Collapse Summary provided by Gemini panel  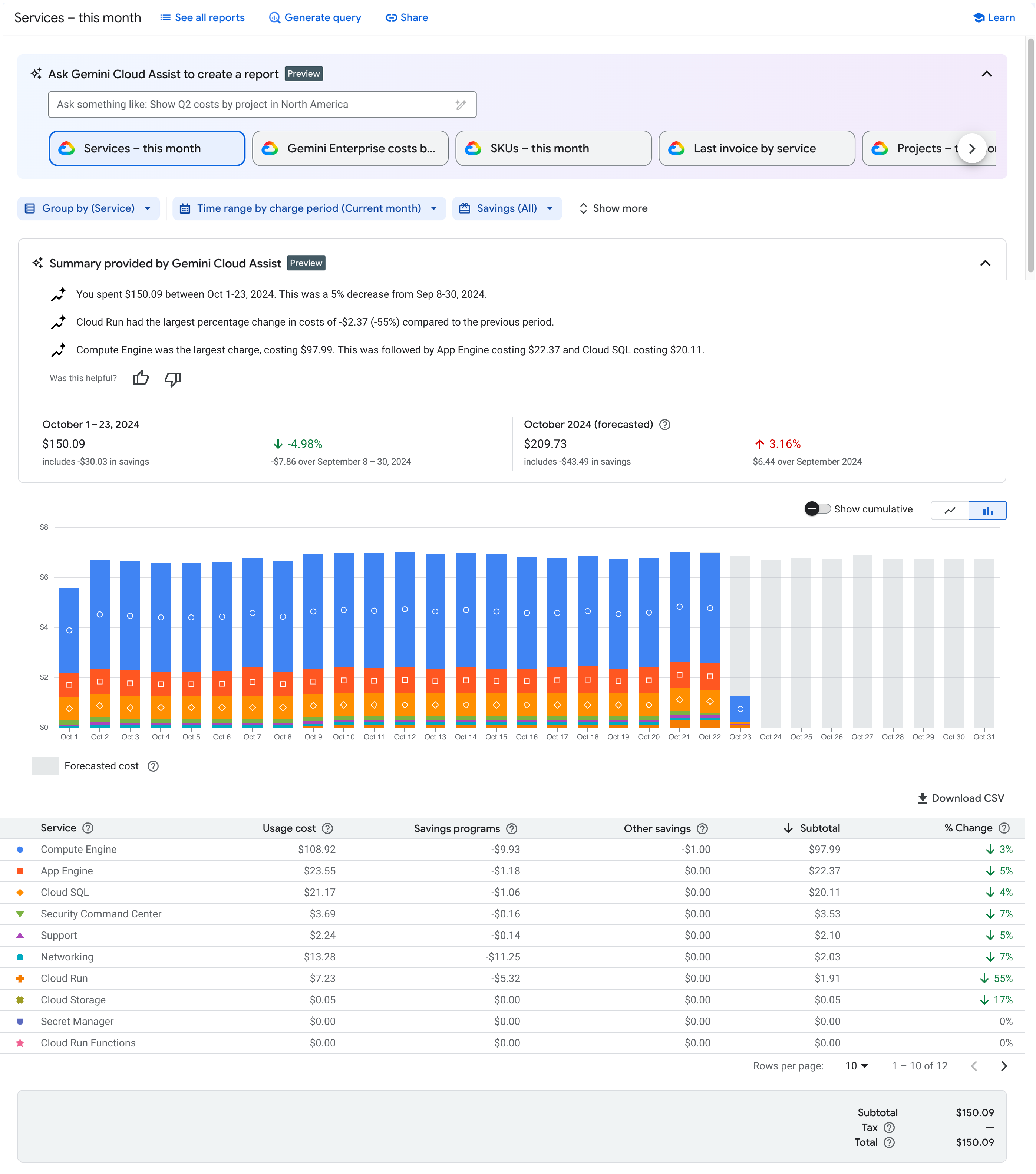pos(986,263)
